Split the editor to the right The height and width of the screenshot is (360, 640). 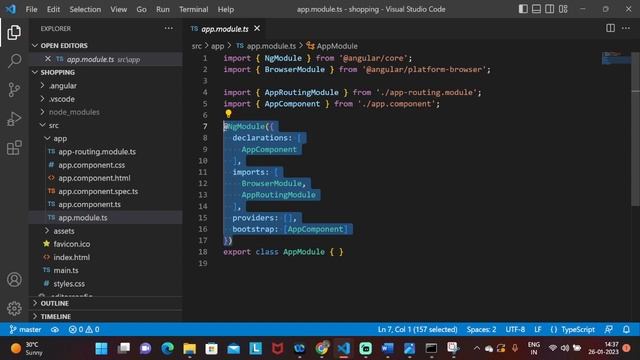pos(610,28)
